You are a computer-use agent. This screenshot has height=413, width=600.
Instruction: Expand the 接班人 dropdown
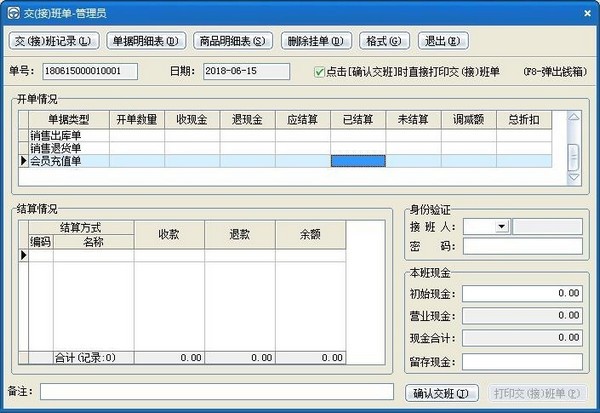coord(501,227)
